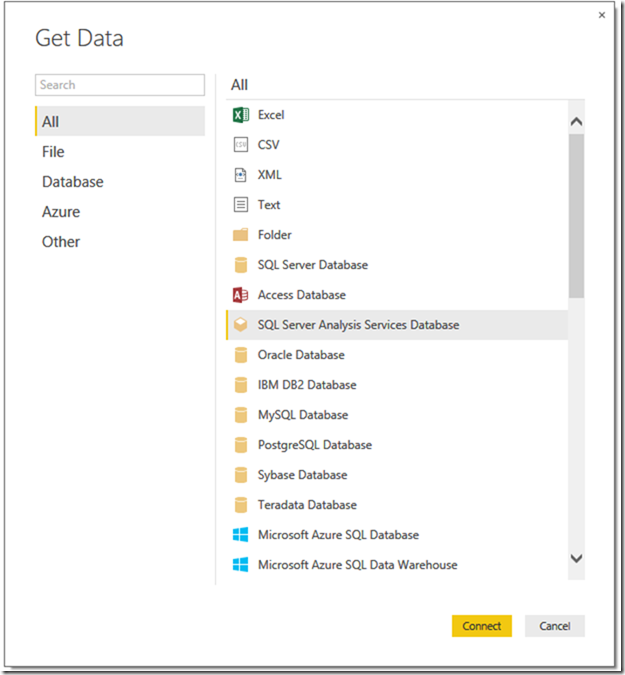Select Microsoft Azure SQL Database label
Image resolution: width=625 pixels, height=675 pixels.
click(338, 535)
